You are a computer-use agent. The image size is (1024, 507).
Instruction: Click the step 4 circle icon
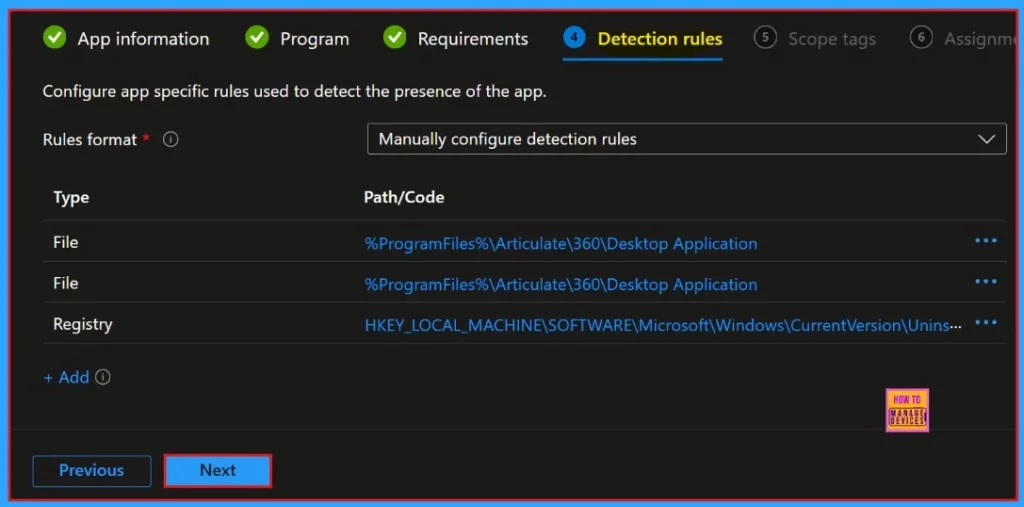coord(574,38)
